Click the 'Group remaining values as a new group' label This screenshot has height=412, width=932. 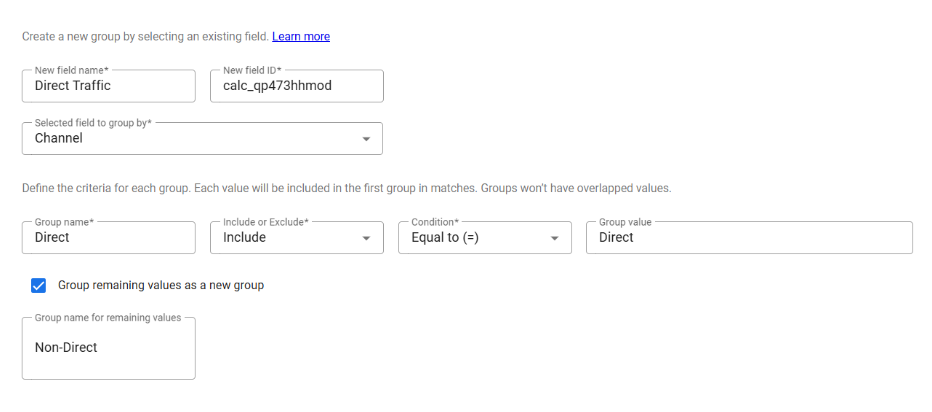161,285
